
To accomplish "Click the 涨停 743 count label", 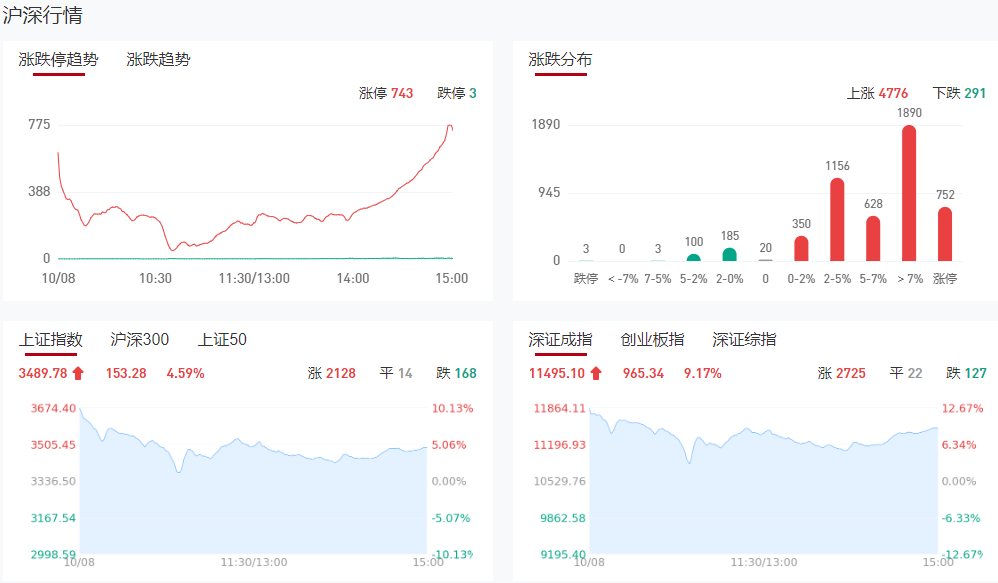I will point(386,94).
